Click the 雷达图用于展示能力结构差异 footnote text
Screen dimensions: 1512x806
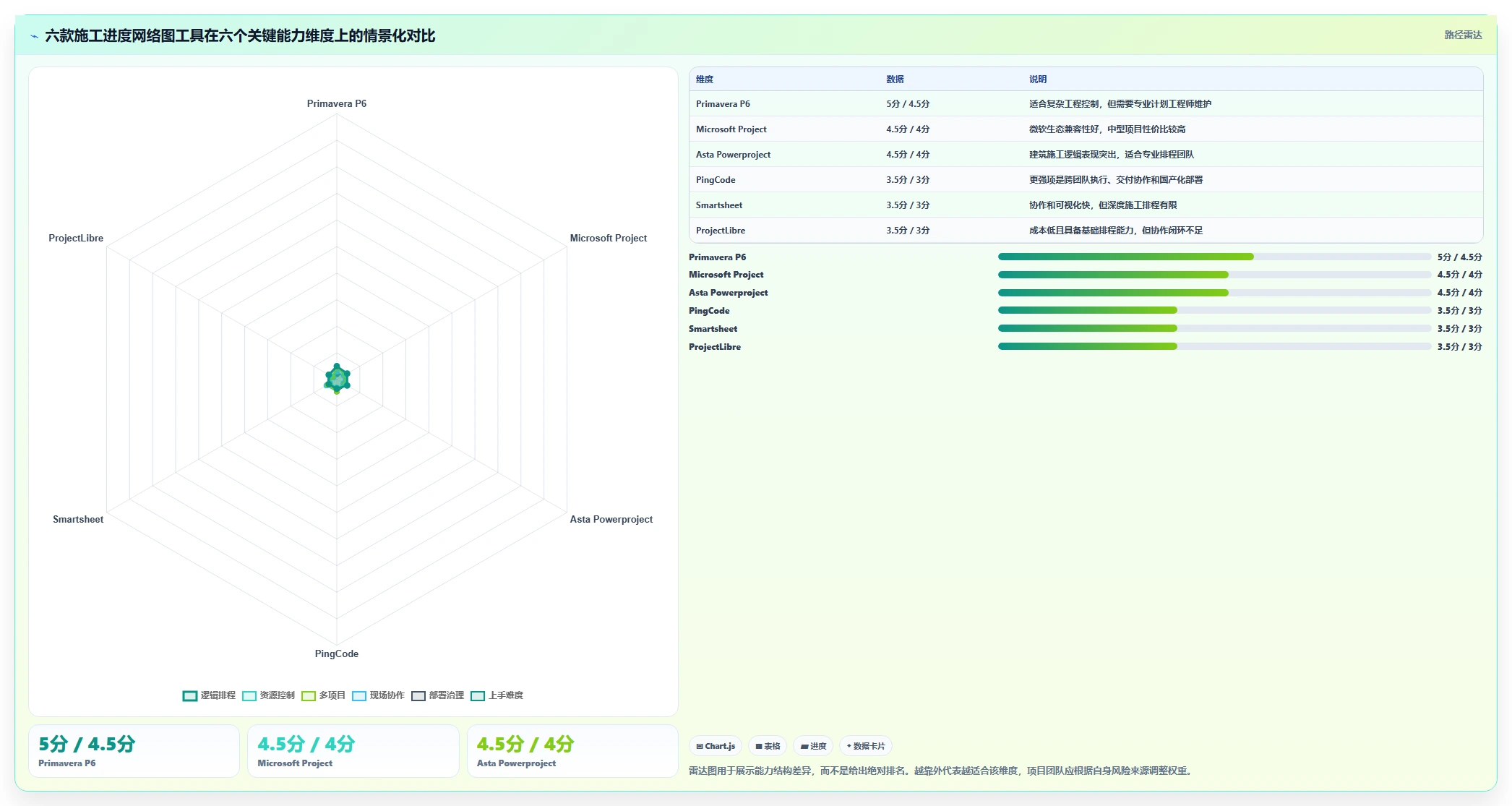tap(940, 771)
